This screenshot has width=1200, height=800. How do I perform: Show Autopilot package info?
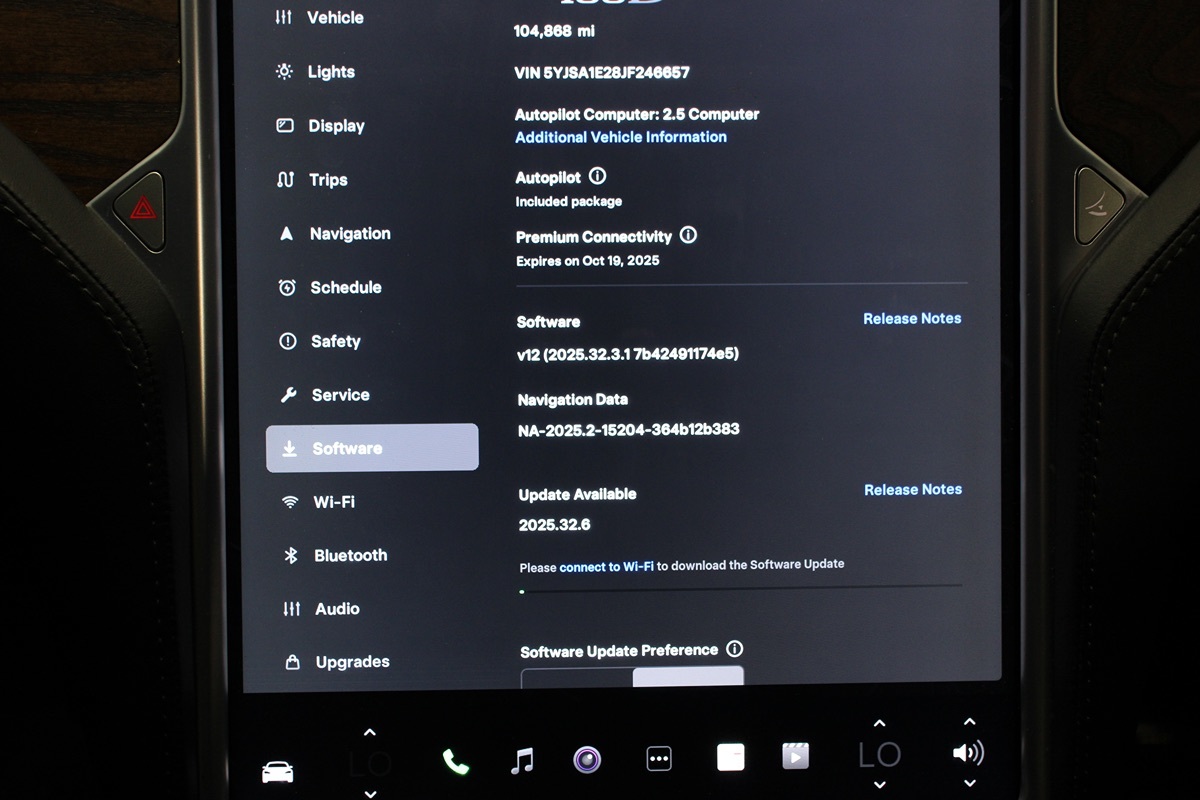point(597,176)
